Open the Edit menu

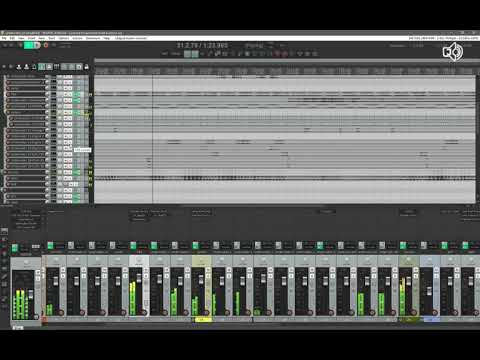coord(12,38)
